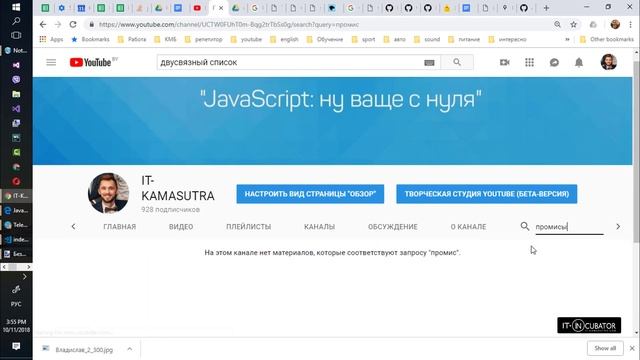Open the ГЛАВНАЯ channel tab
Viewport: 640px width, 360px height.
tap(120, 227)
